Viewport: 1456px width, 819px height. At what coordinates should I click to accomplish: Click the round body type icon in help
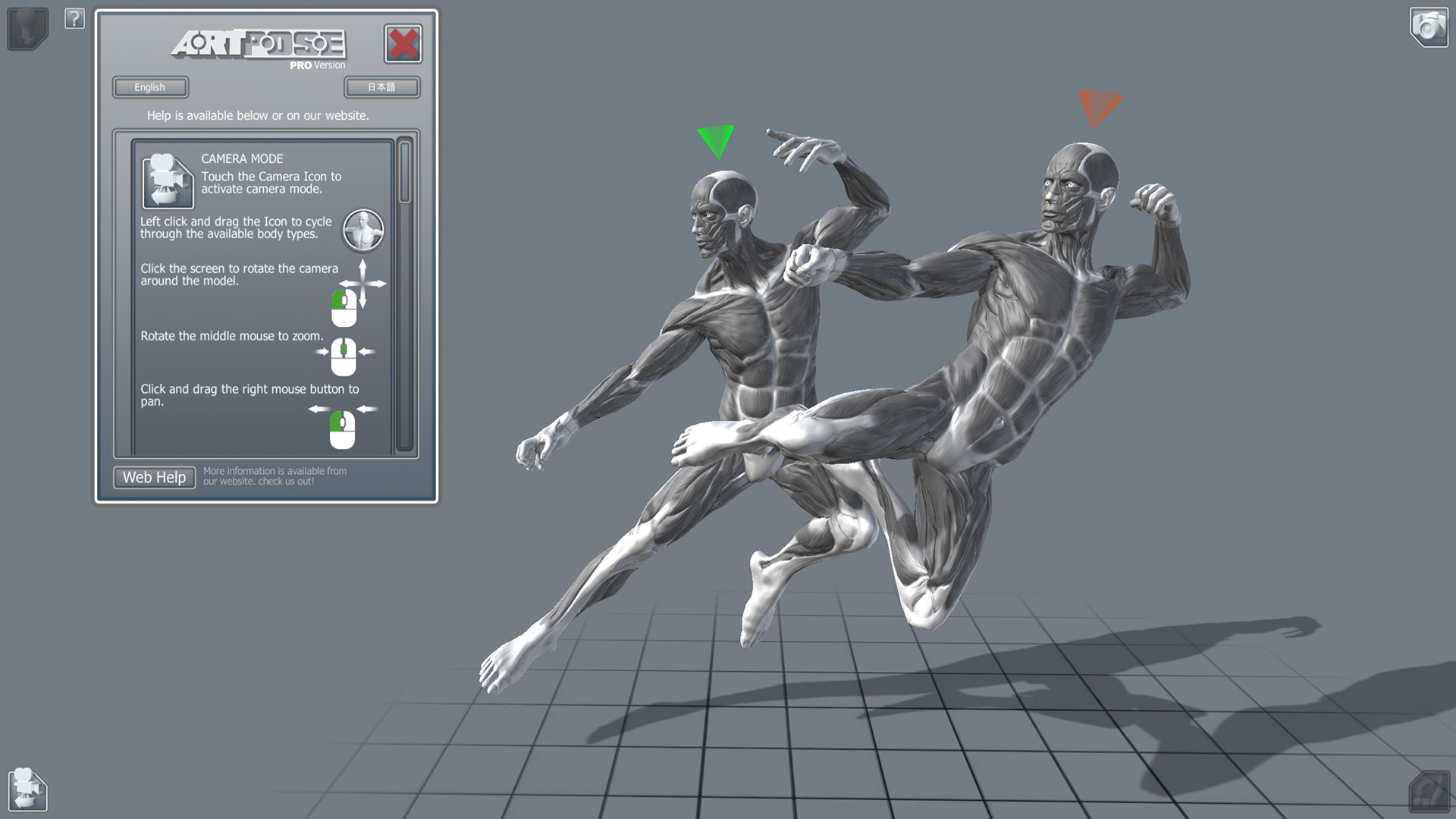[363, 230]
